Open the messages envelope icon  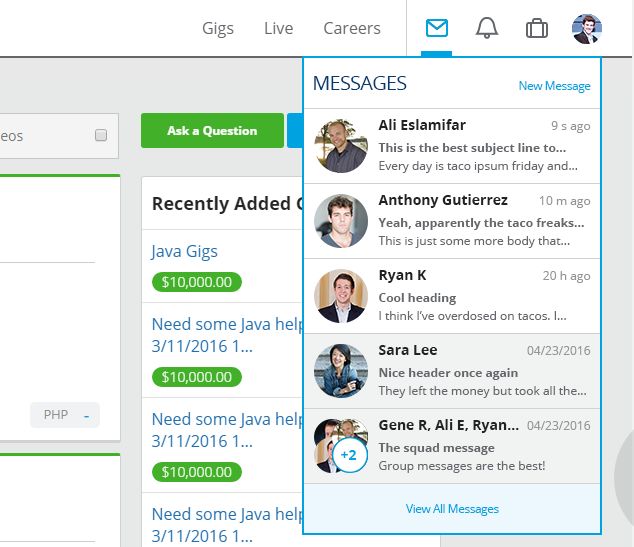437,28
